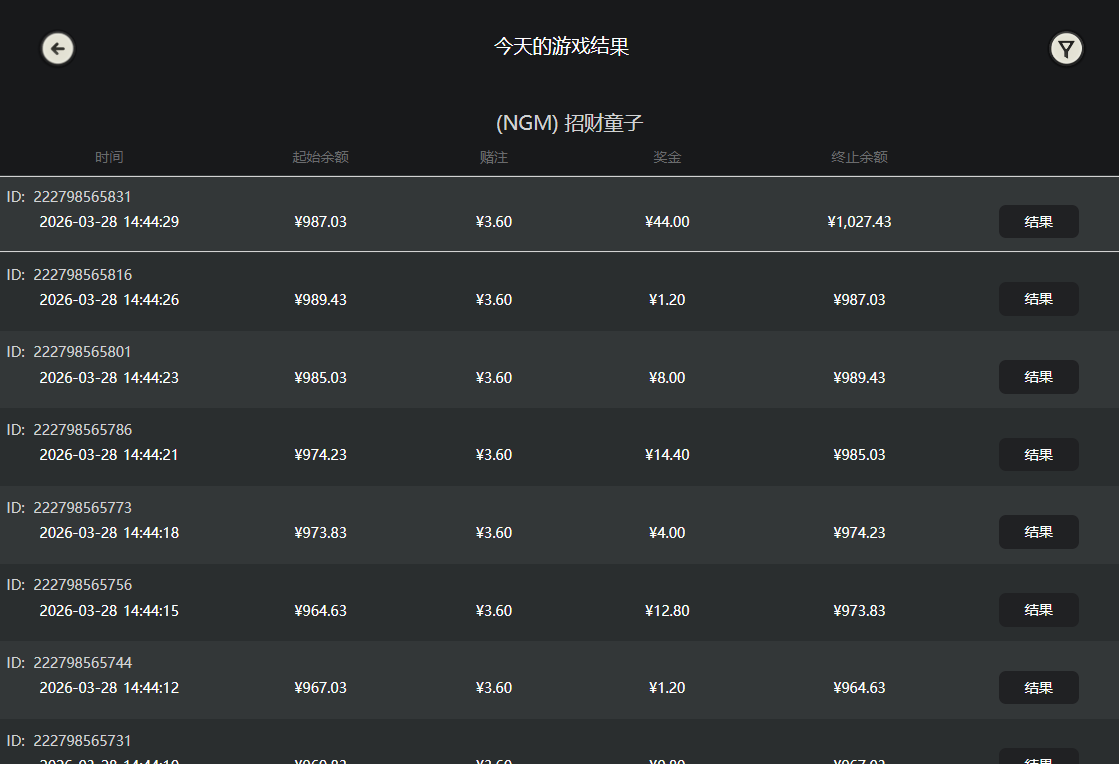Click the 奖金 column header

tap(667, 157)
